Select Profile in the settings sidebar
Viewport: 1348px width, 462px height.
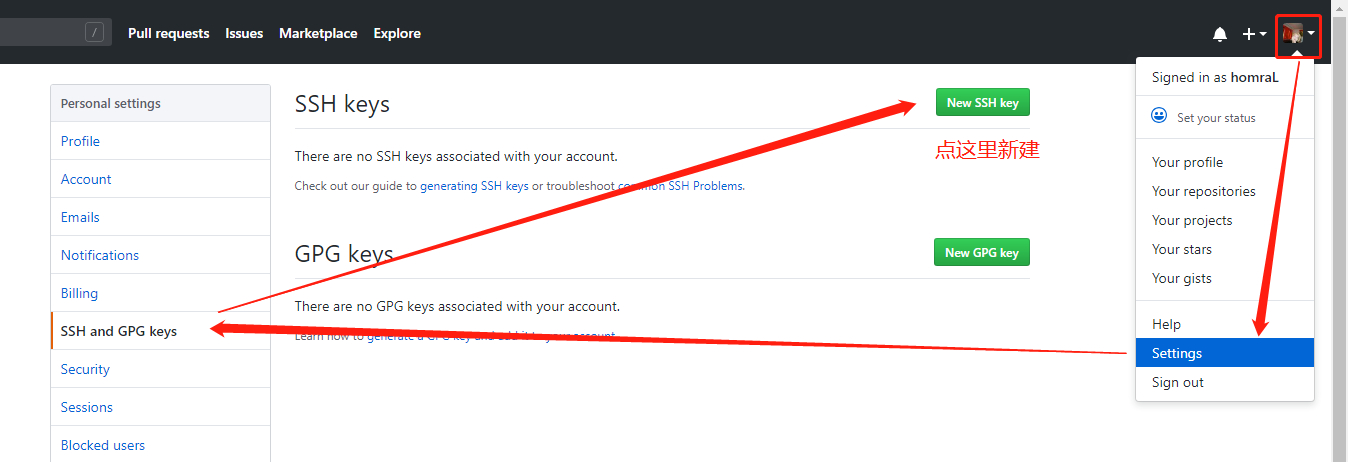[80, 141]
